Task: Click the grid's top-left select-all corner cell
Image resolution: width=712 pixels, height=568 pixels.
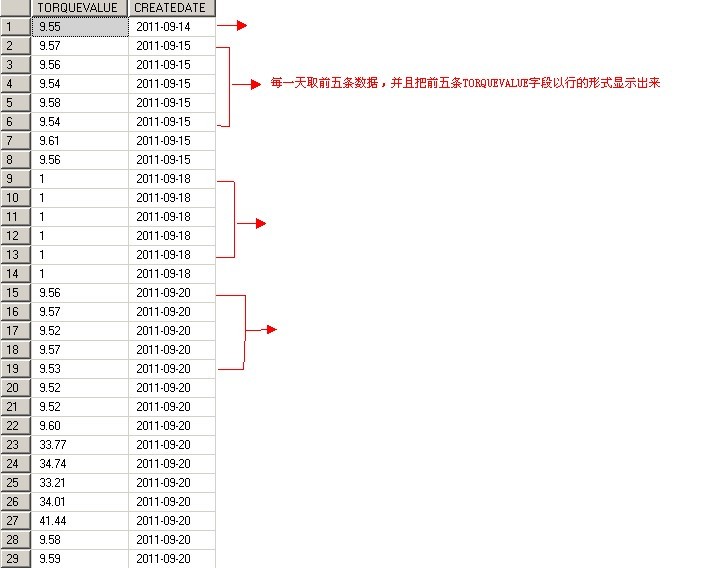Action: pos(15,8)
